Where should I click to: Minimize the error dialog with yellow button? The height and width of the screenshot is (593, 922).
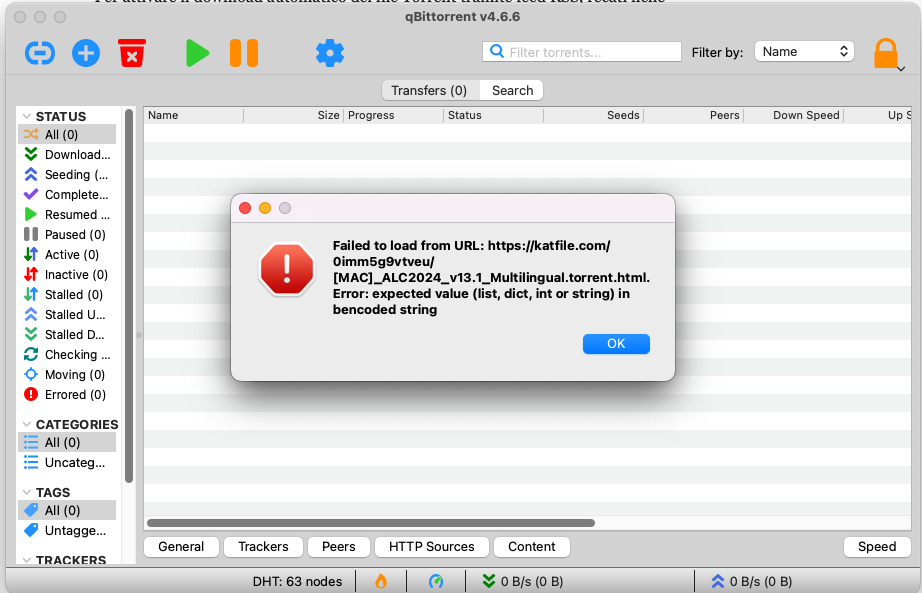coord(265,208)
